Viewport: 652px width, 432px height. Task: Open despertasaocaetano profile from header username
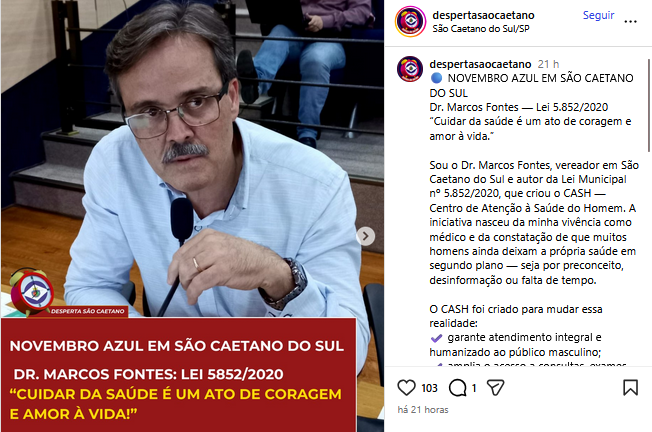(x=483, y=15)
